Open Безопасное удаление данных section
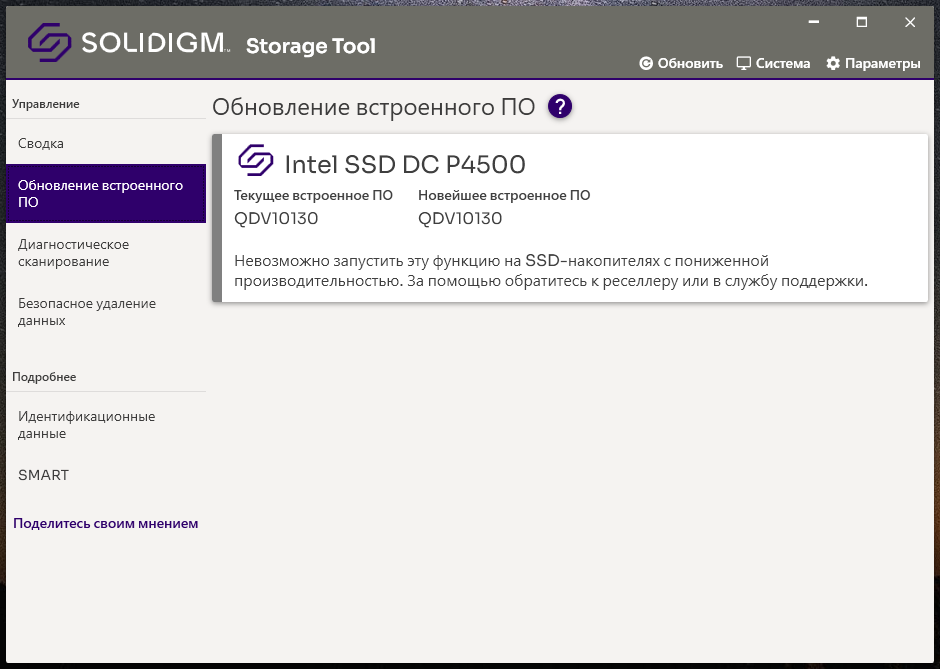Viewport: 940px width, 669px height. coord(106,312)
